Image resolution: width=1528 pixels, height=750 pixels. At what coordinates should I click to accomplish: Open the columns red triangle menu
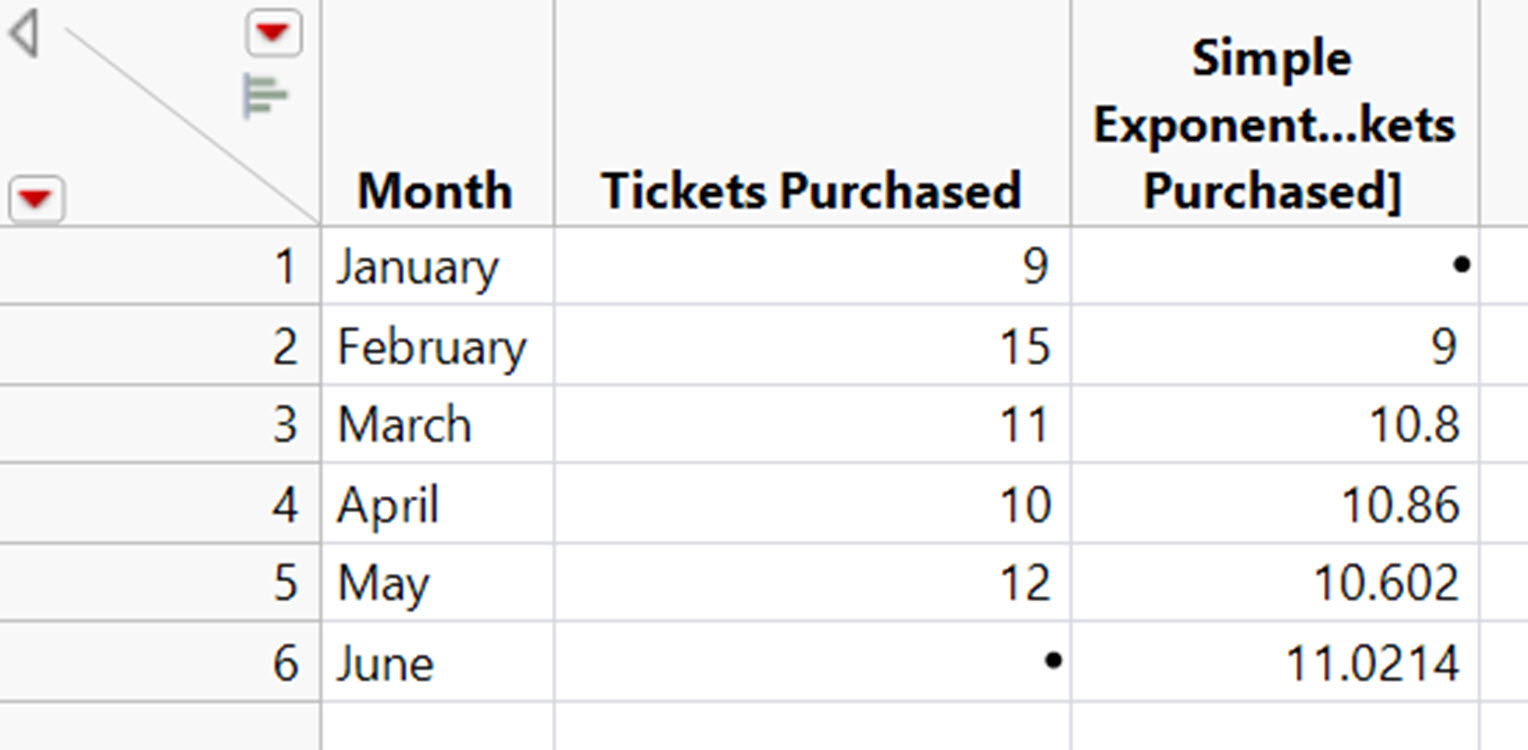(x=273, y=34)
